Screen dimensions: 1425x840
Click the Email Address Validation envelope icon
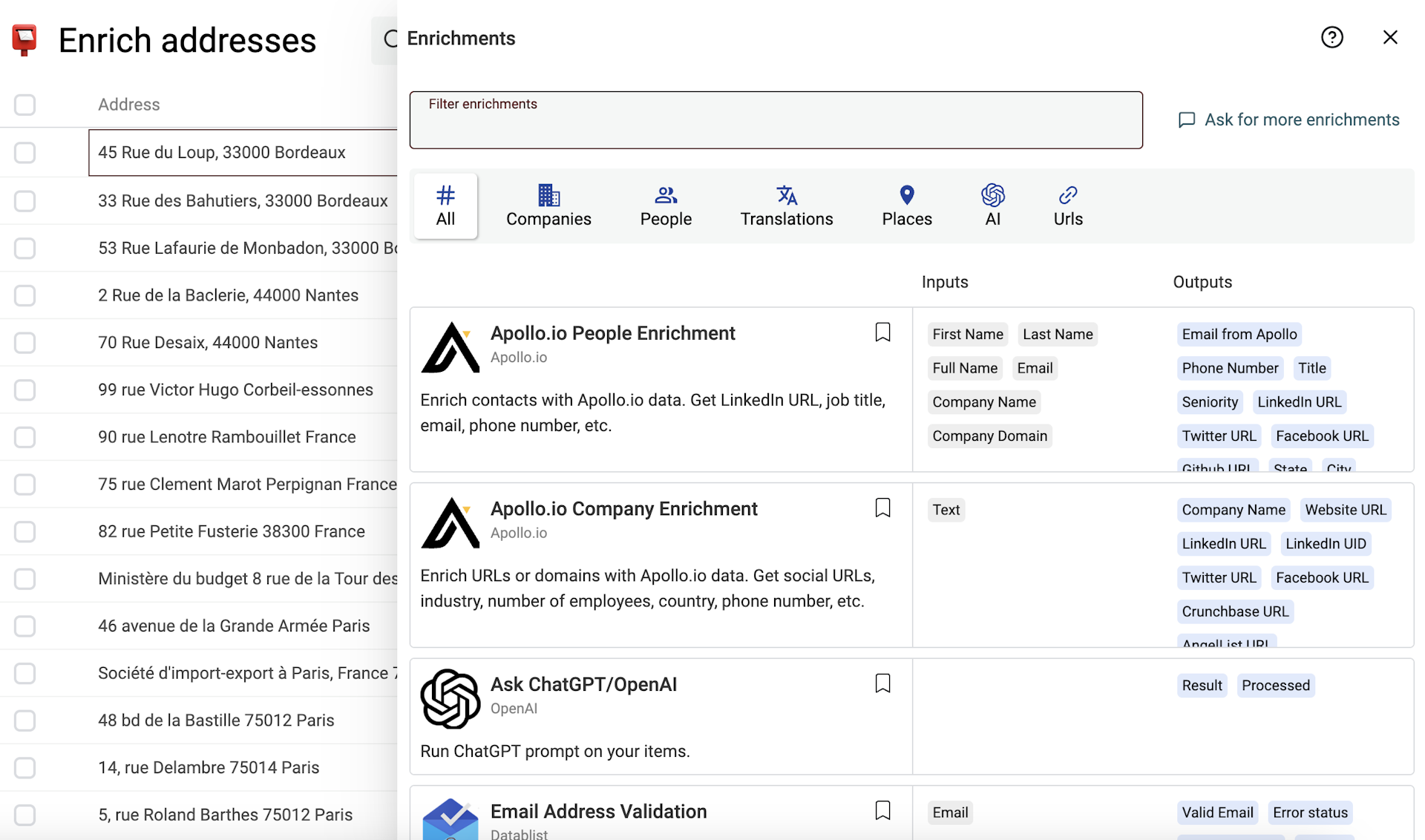(x=450, y=819)
